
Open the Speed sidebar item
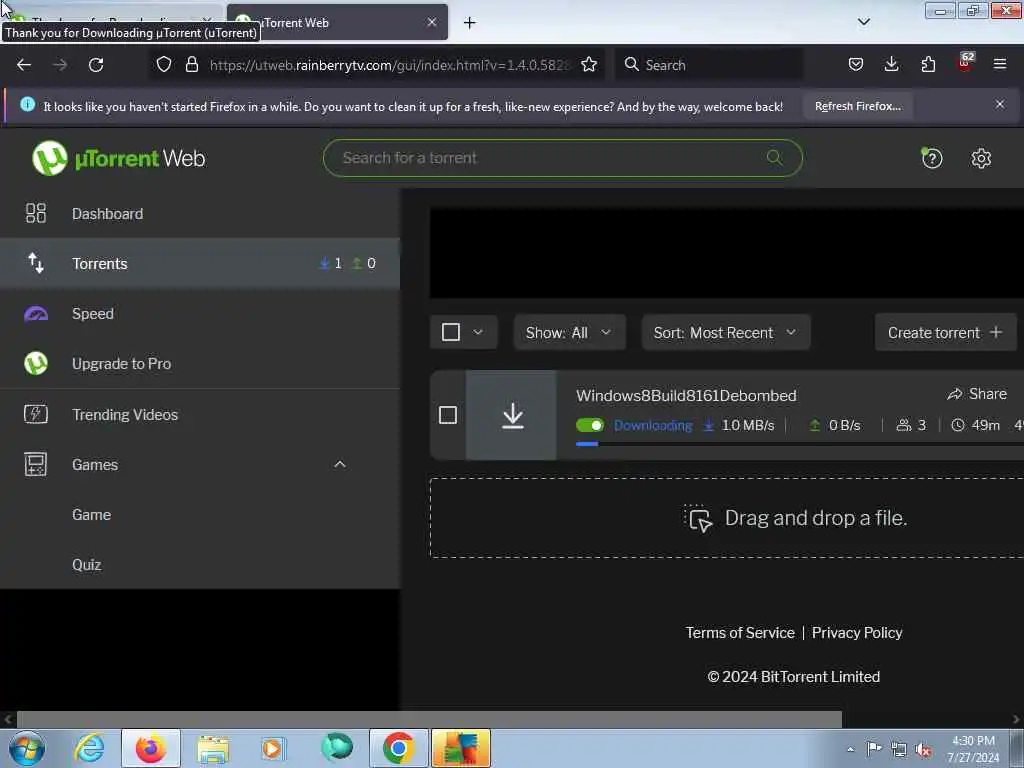point(200,314)
